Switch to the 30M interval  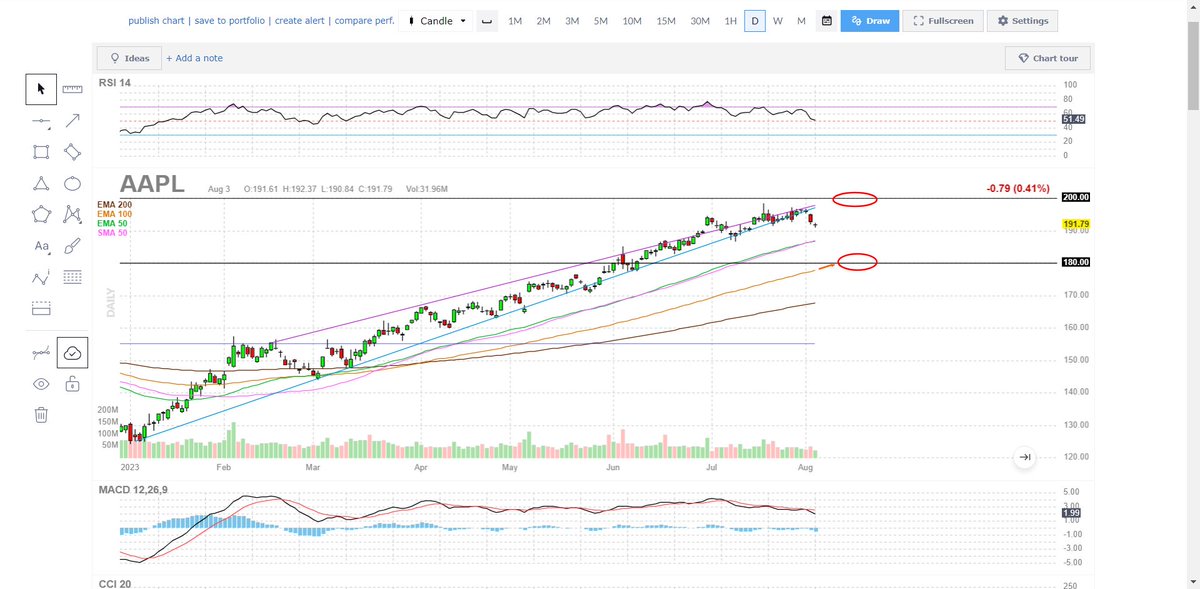point(700,21)
